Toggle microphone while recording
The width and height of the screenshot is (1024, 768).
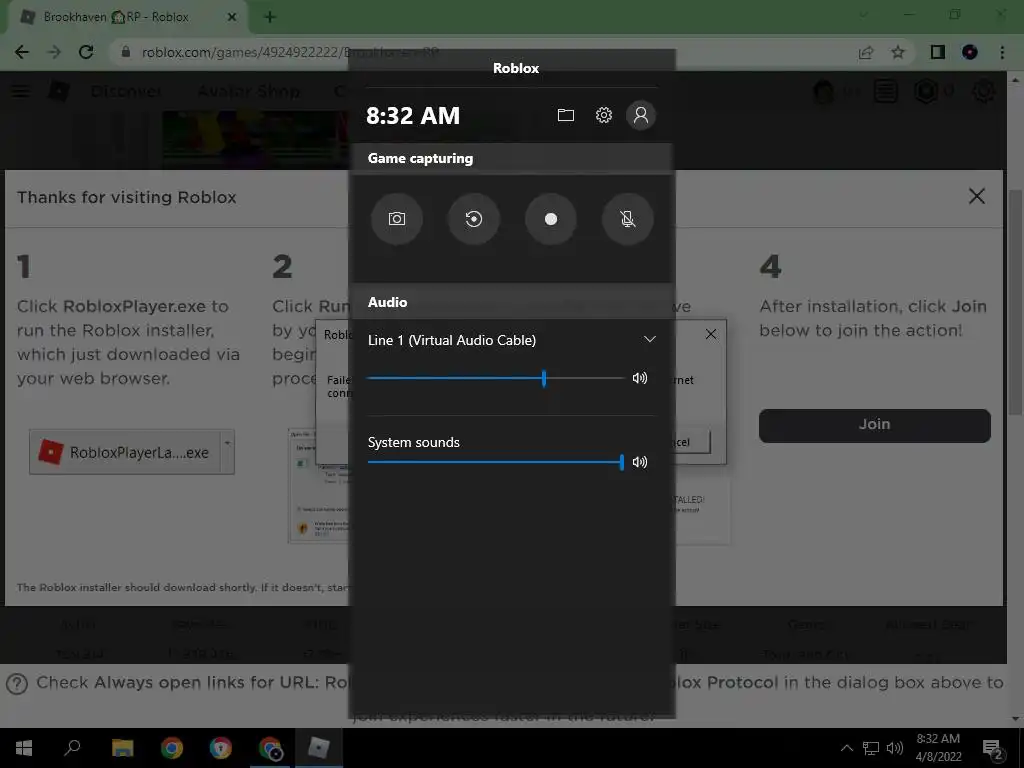628,219
